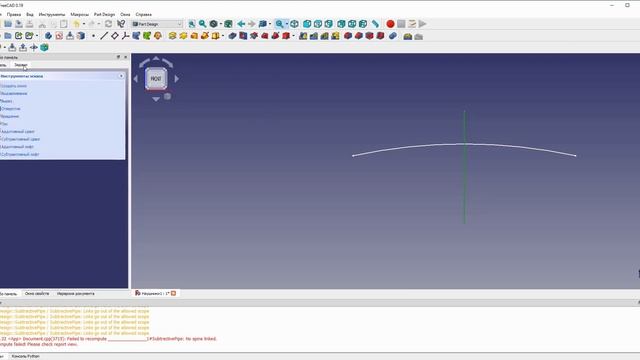Click the subtractive primitive red cube icon
The image size is (640, 360).
(x=286, y=36)
